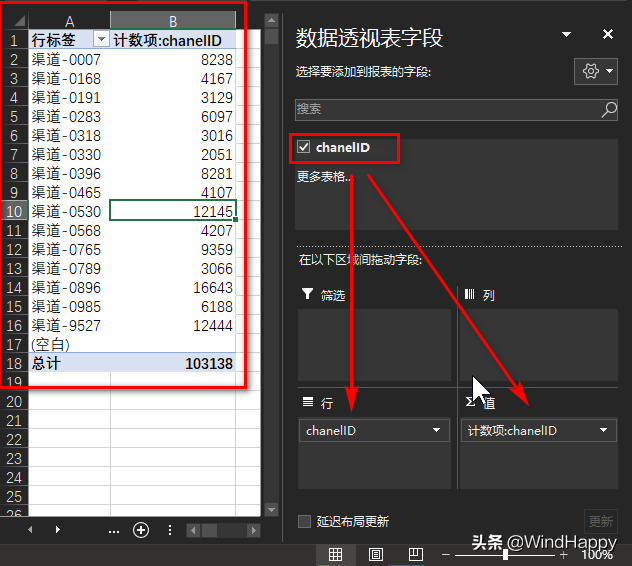Select row 10 header
632x566 pixels.
14,211
